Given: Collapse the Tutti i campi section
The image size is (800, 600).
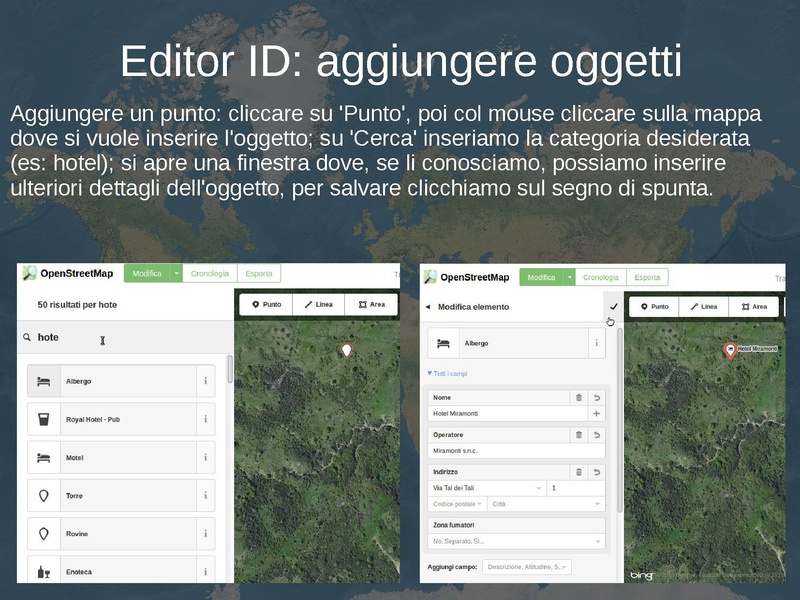Looking at the screenshot, I should 447,374.
